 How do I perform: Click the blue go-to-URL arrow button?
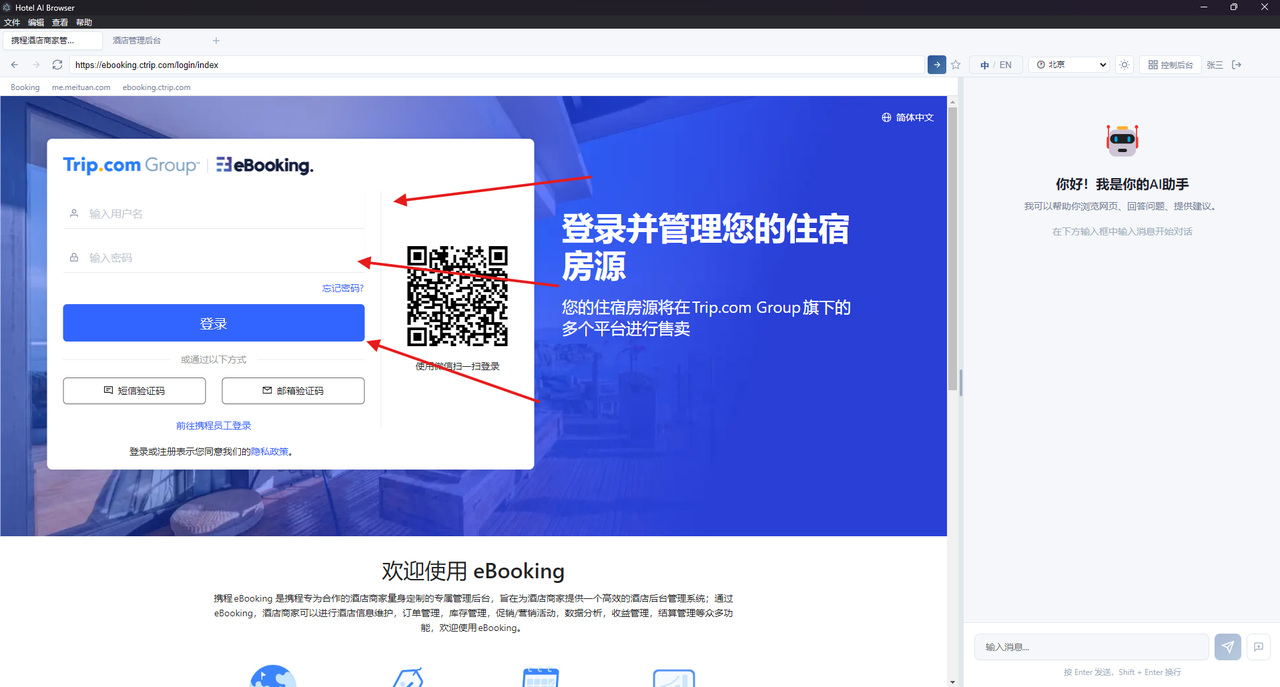[936, 65]
